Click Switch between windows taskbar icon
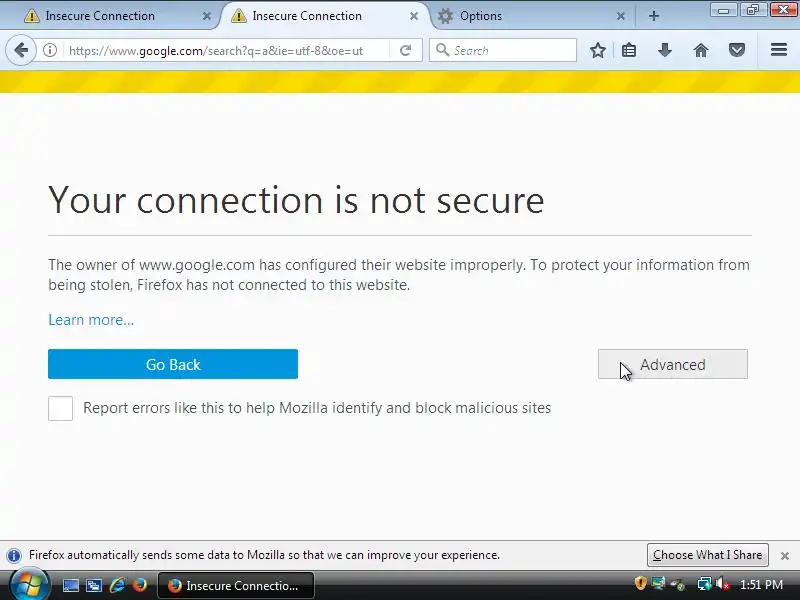The height and width of the screenshot is (600, 800). (x=94, y=585)
